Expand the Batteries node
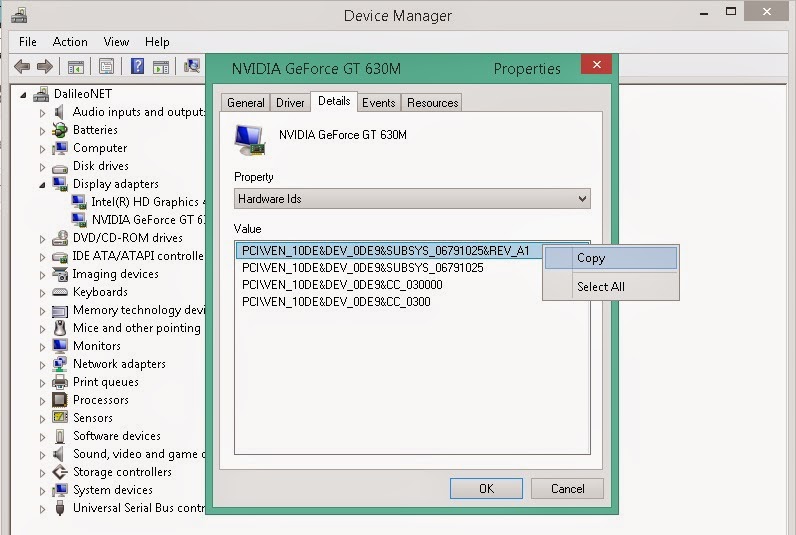Image resolution: width=796 pixels, height=535 pixels. pyautogui.click(x=43, y=131)
